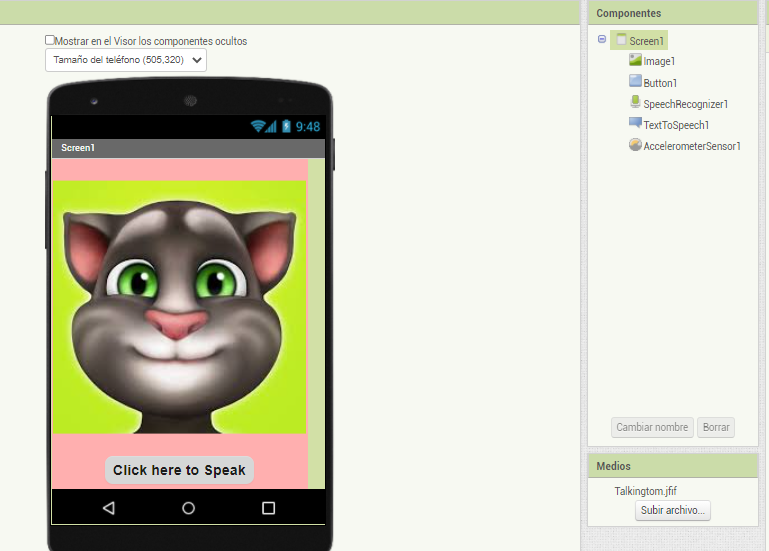This screenshot has width=769, height=551.
Task: Select the Click here to Speak button
Action: (x=179, y=470)
